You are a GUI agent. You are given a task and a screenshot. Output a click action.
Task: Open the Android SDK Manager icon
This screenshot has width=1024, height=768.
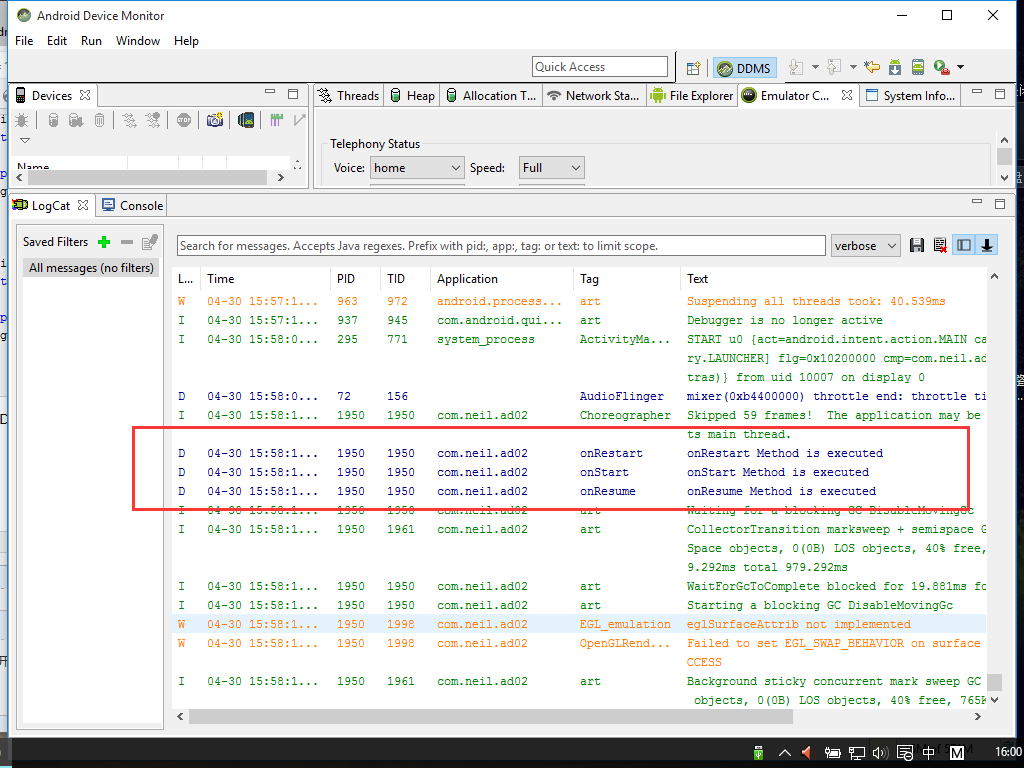click(x=895, y=67)
